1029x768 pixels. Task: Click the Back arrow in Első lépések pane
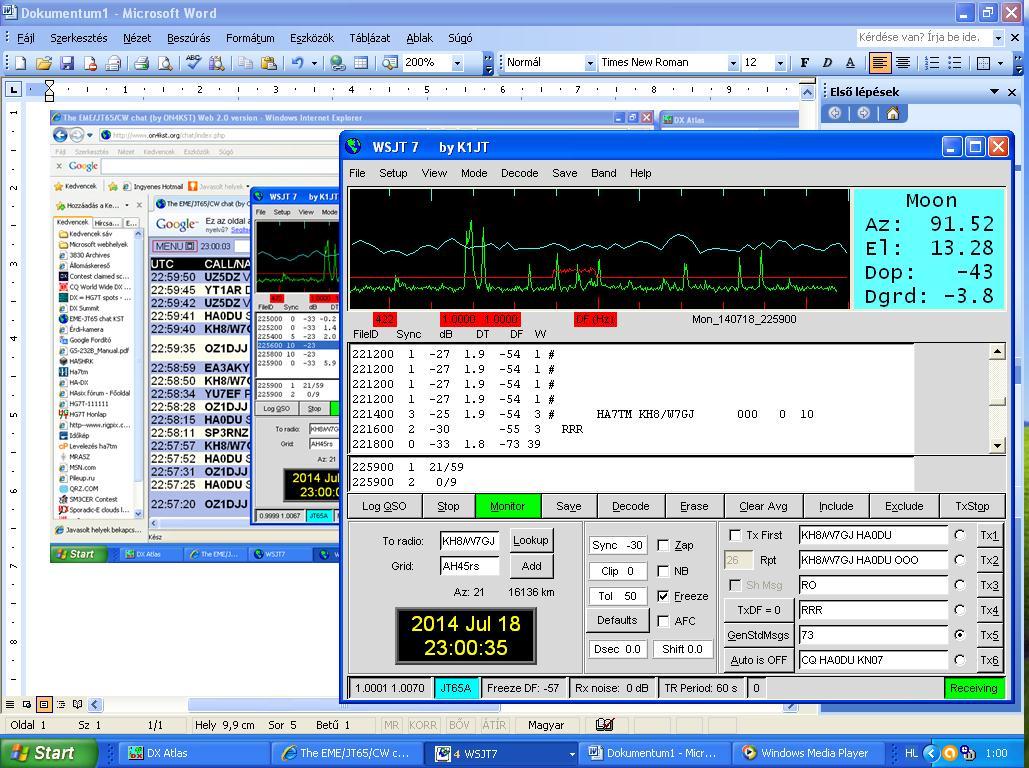[x=835, y=113]
